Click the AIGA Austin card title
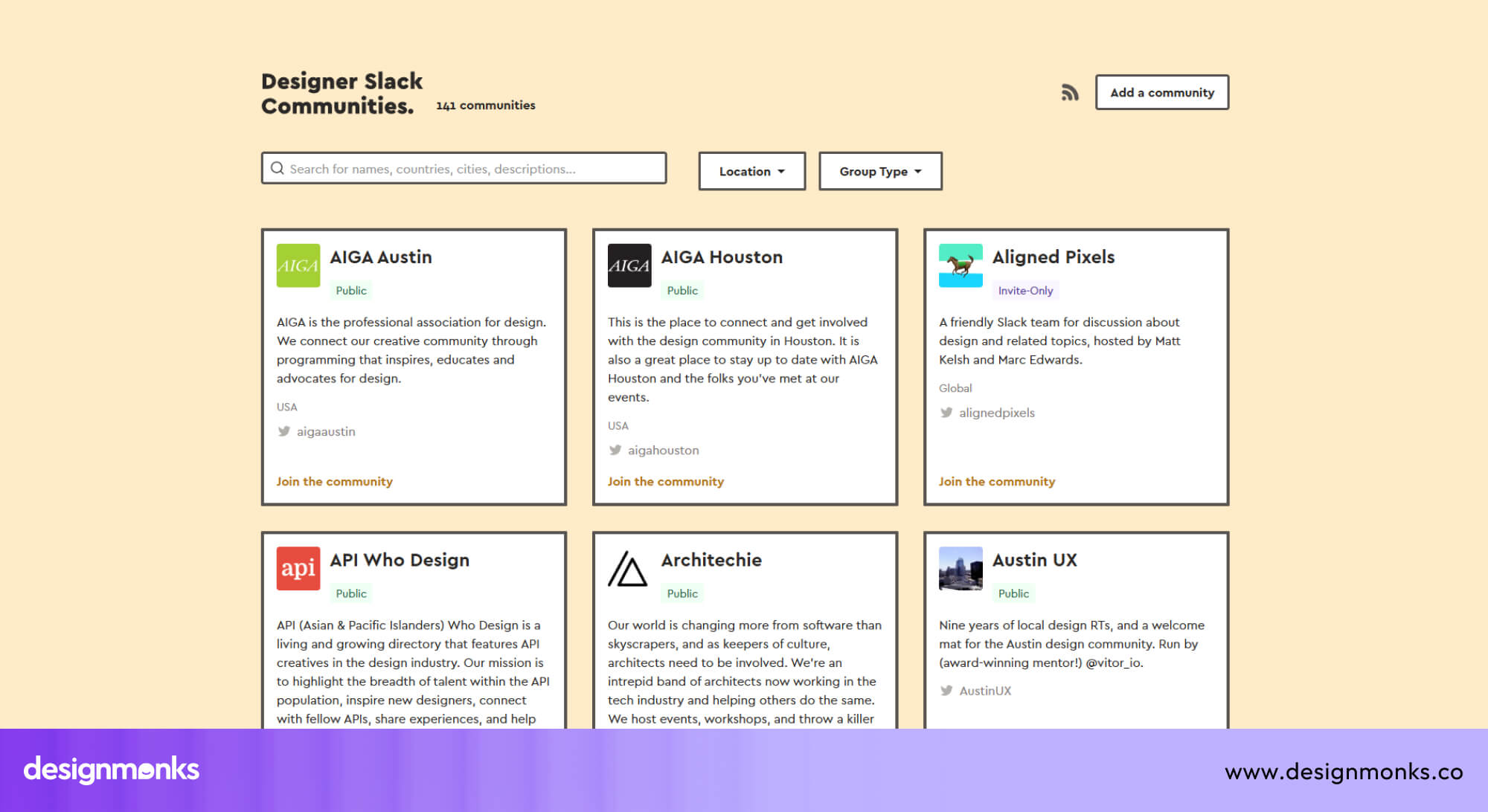The height and width of the screenshot is (812, 1488). [x=380, y=257]
